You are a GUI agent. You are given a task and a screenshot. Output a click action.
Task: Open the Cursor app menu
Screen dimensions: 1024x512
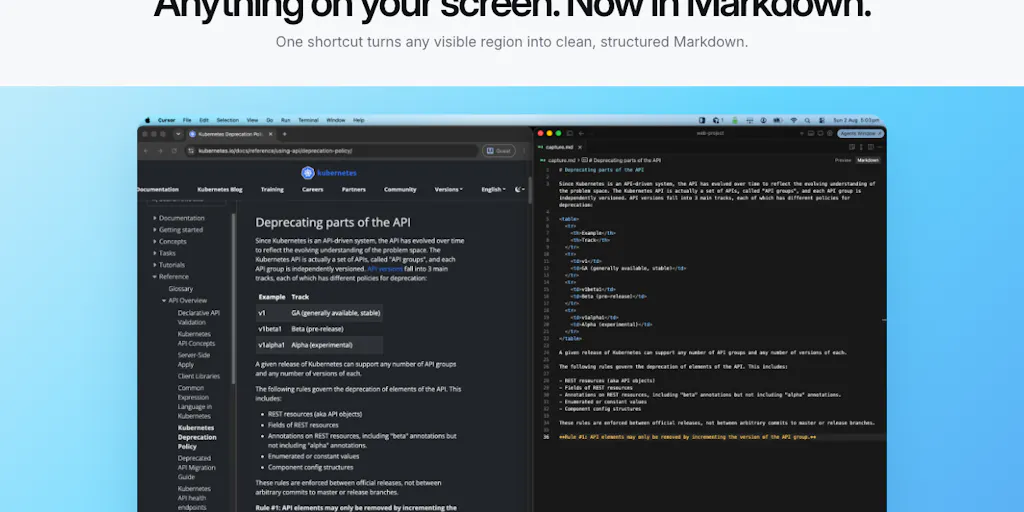pyautogui.click(x=167, y=120)
